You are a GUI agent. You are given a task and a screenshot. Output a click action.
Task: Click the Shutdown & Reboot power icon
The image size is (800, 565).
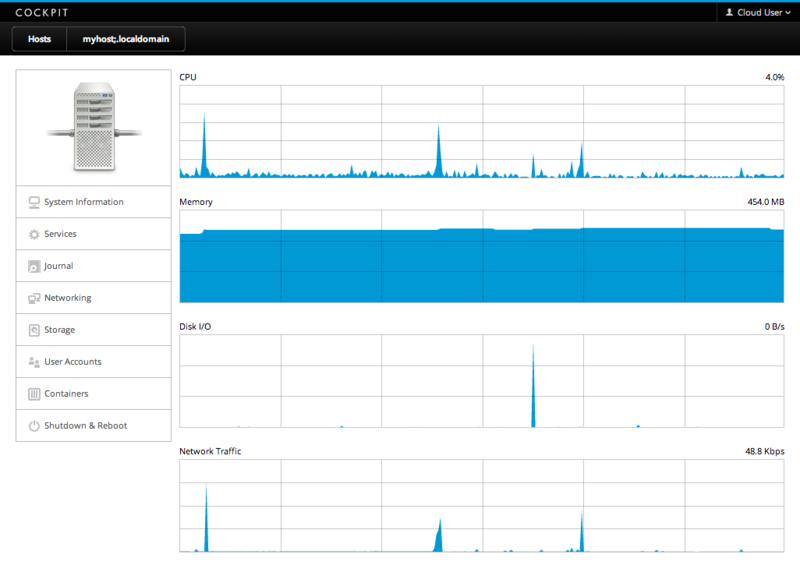coord(34,426)
